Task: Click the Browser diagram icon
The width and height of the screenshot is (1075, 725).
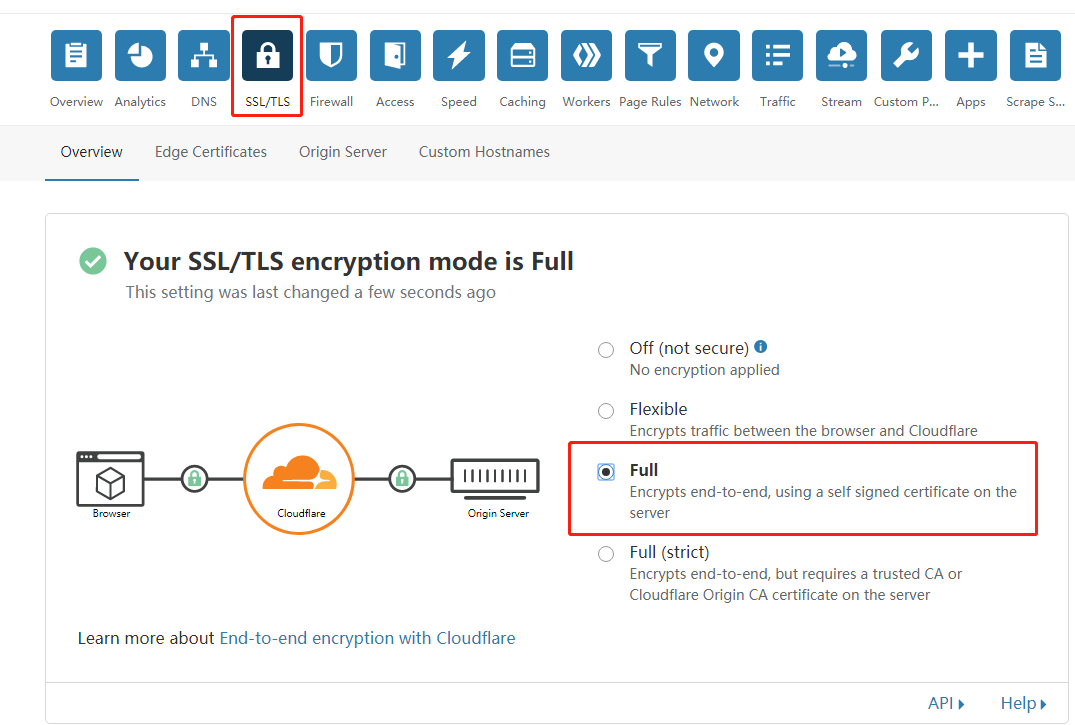Action: click(110, 479)
